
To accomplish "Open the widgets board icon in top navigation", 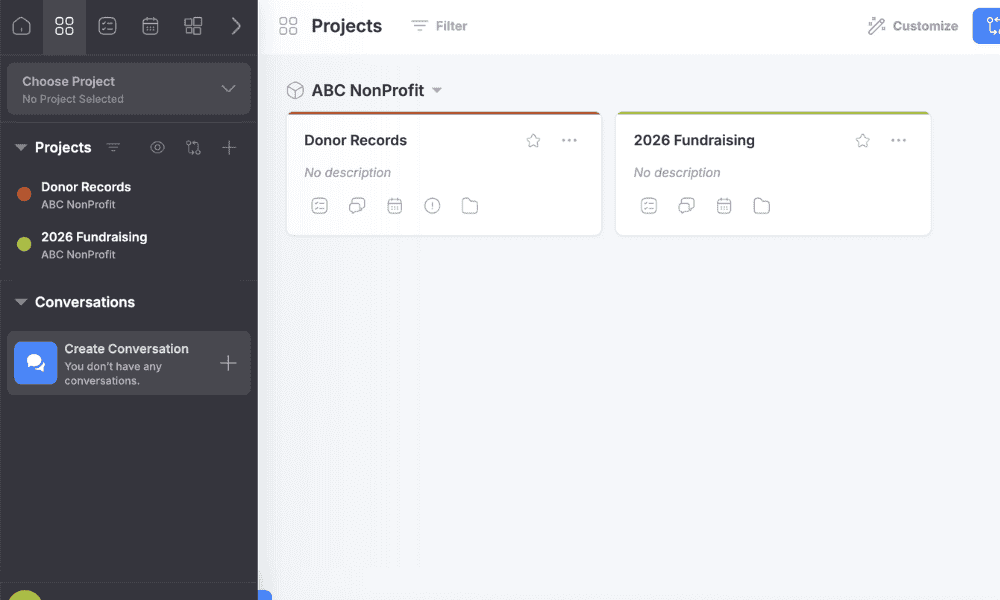I will pyautogui.click(x=193, y=26).
